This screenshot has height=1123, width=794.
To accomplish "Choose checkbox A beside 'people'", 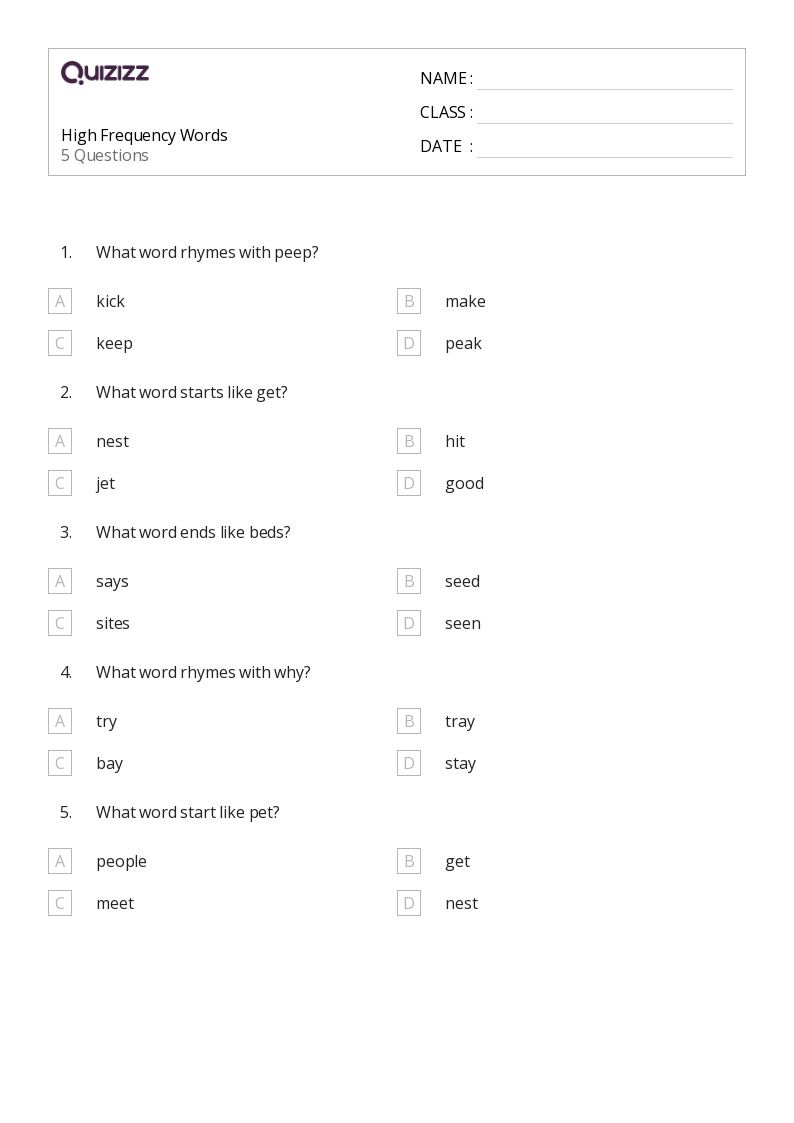I will 60,861.
